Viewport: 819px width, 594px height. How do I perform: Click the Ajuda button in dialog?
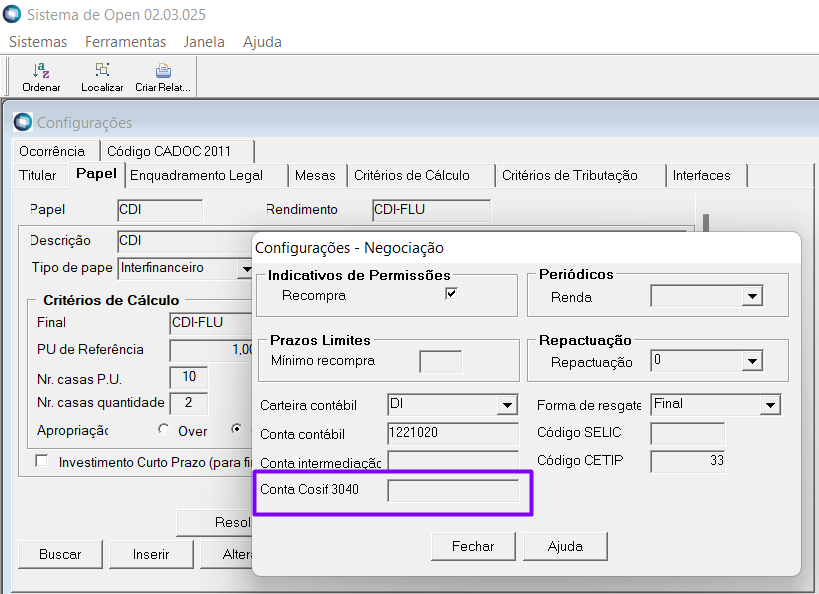565,547
